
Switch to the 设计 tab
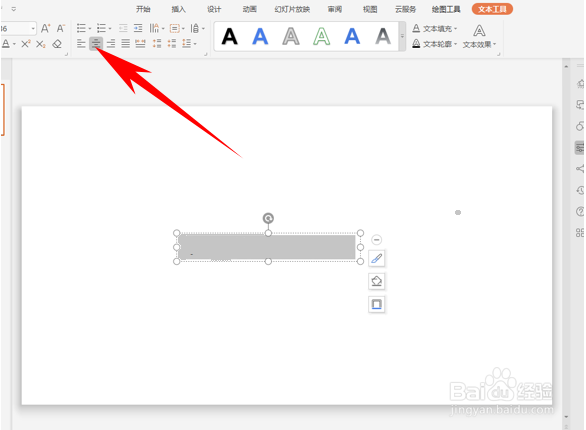coord(214,9)
